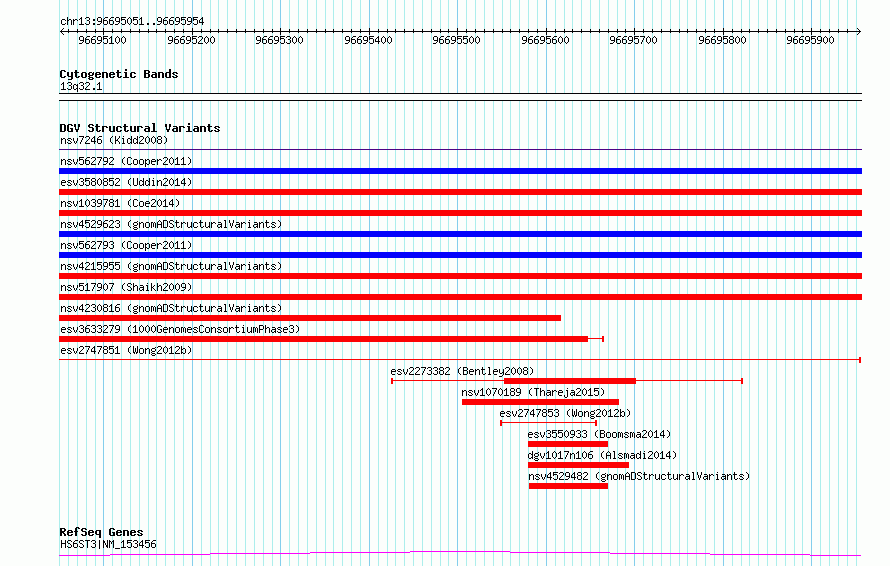Click ruler position 96695900
The height and width of the screenshot is (566, 890).
[x=811, y=40]
